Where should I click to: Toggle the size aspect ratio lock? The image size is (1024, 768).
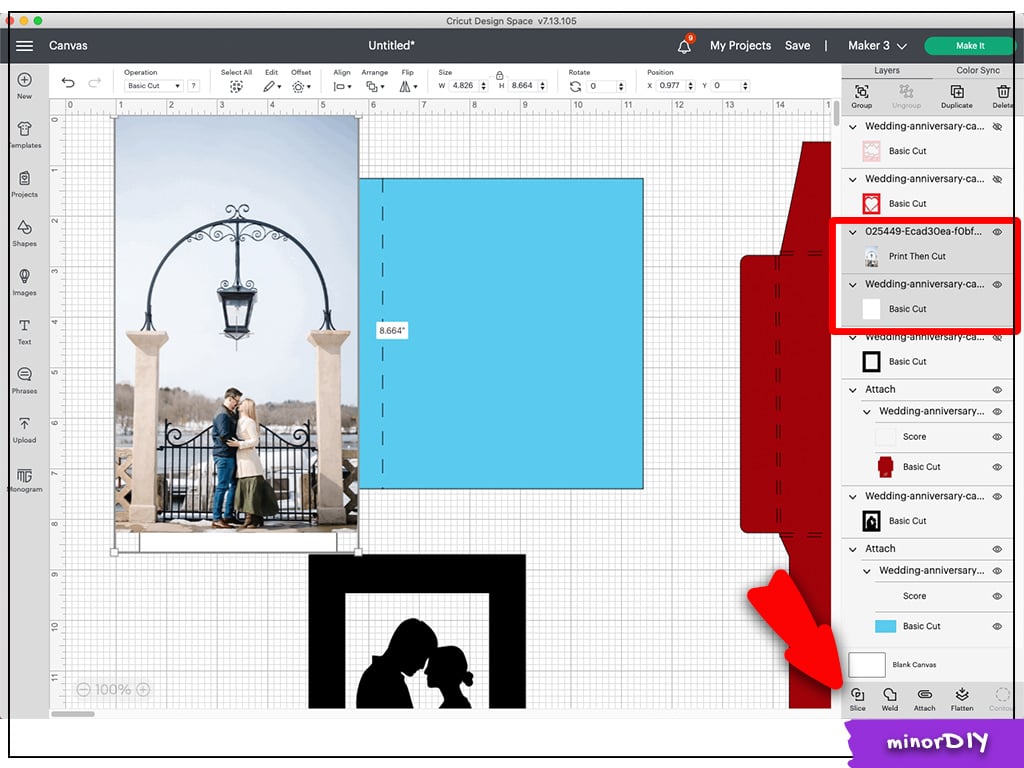pyautogui.click(x=500, y=75)
